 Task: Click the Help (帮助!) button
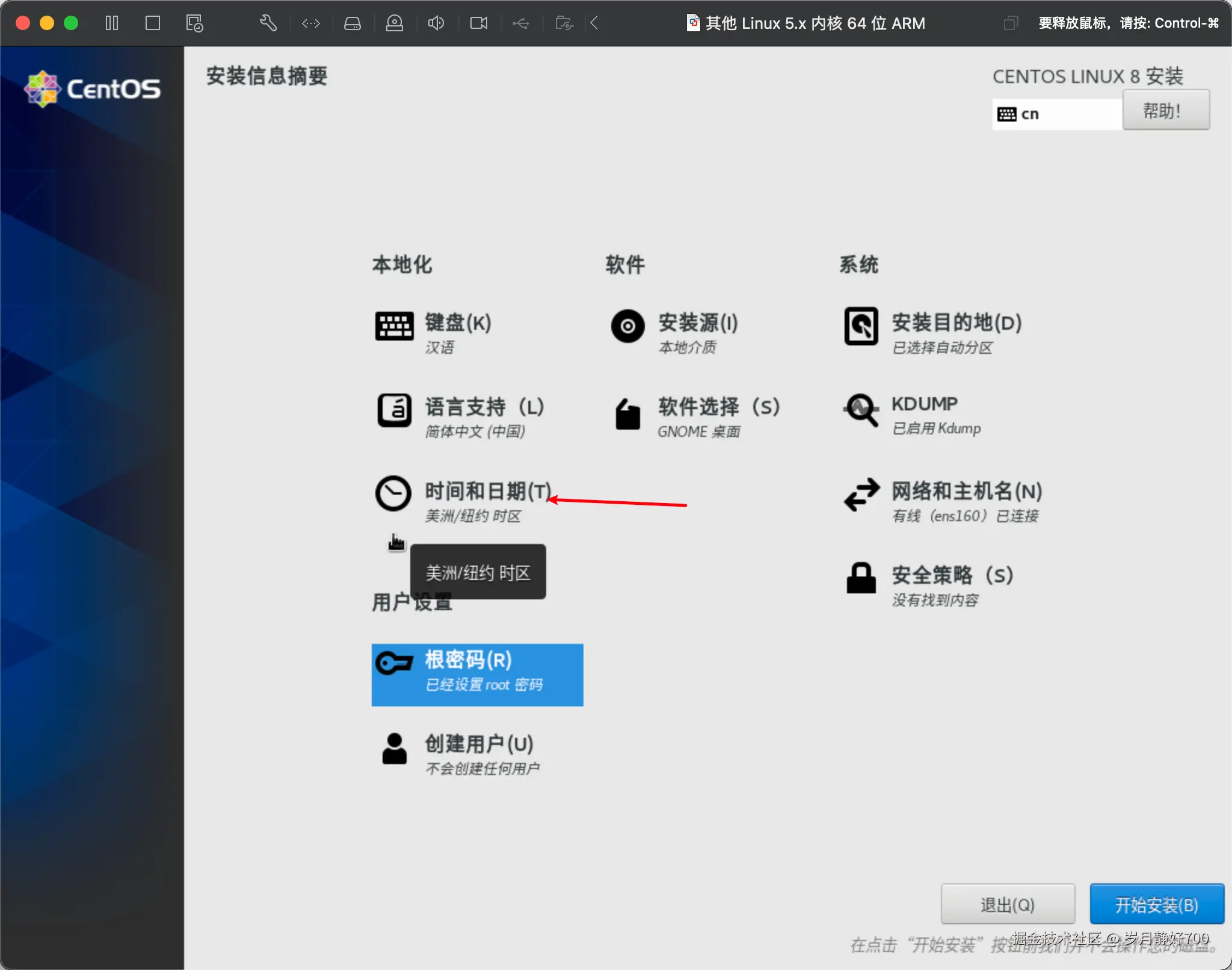[x=1165, y=110]
